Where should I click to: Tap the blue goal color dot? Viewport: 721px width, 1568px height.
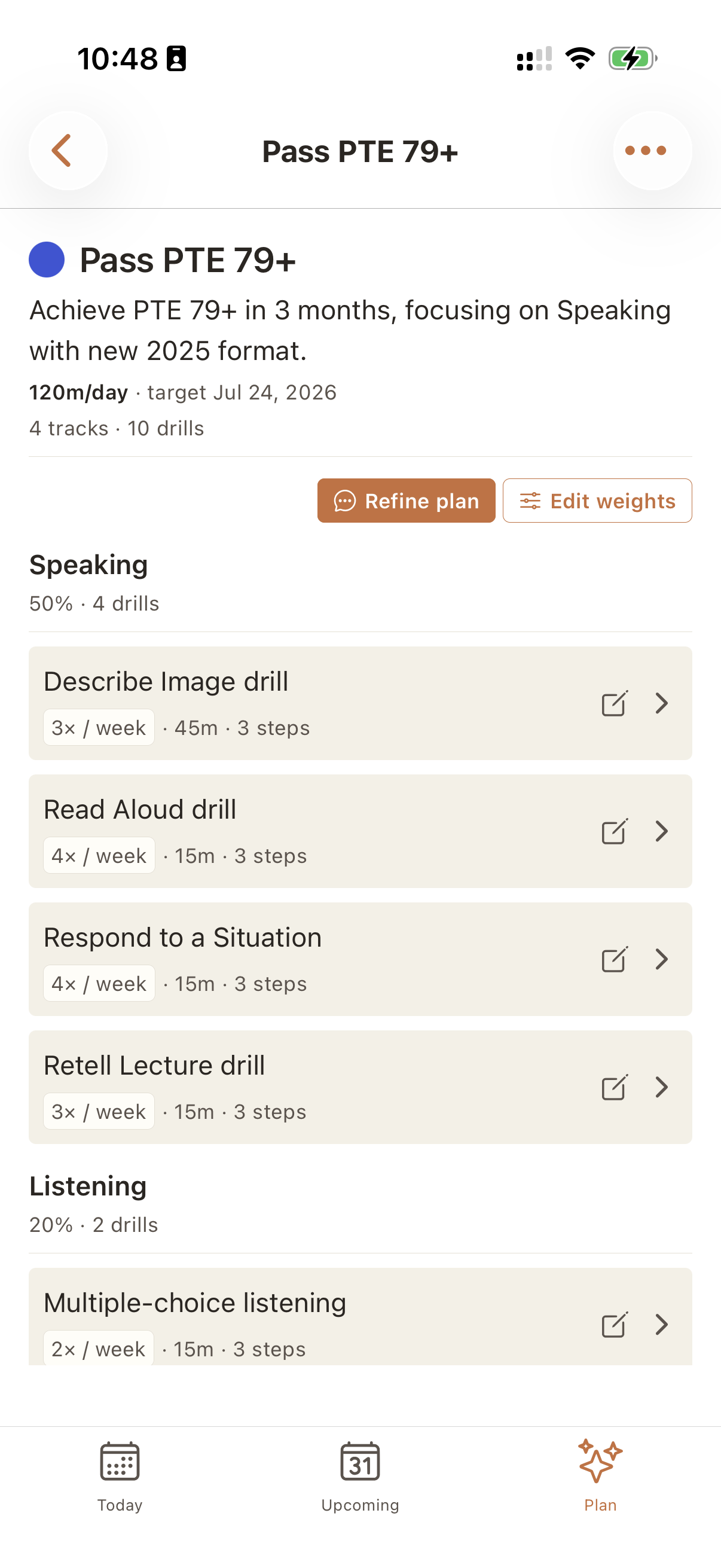pyautogui.click(x=47, y=260)
